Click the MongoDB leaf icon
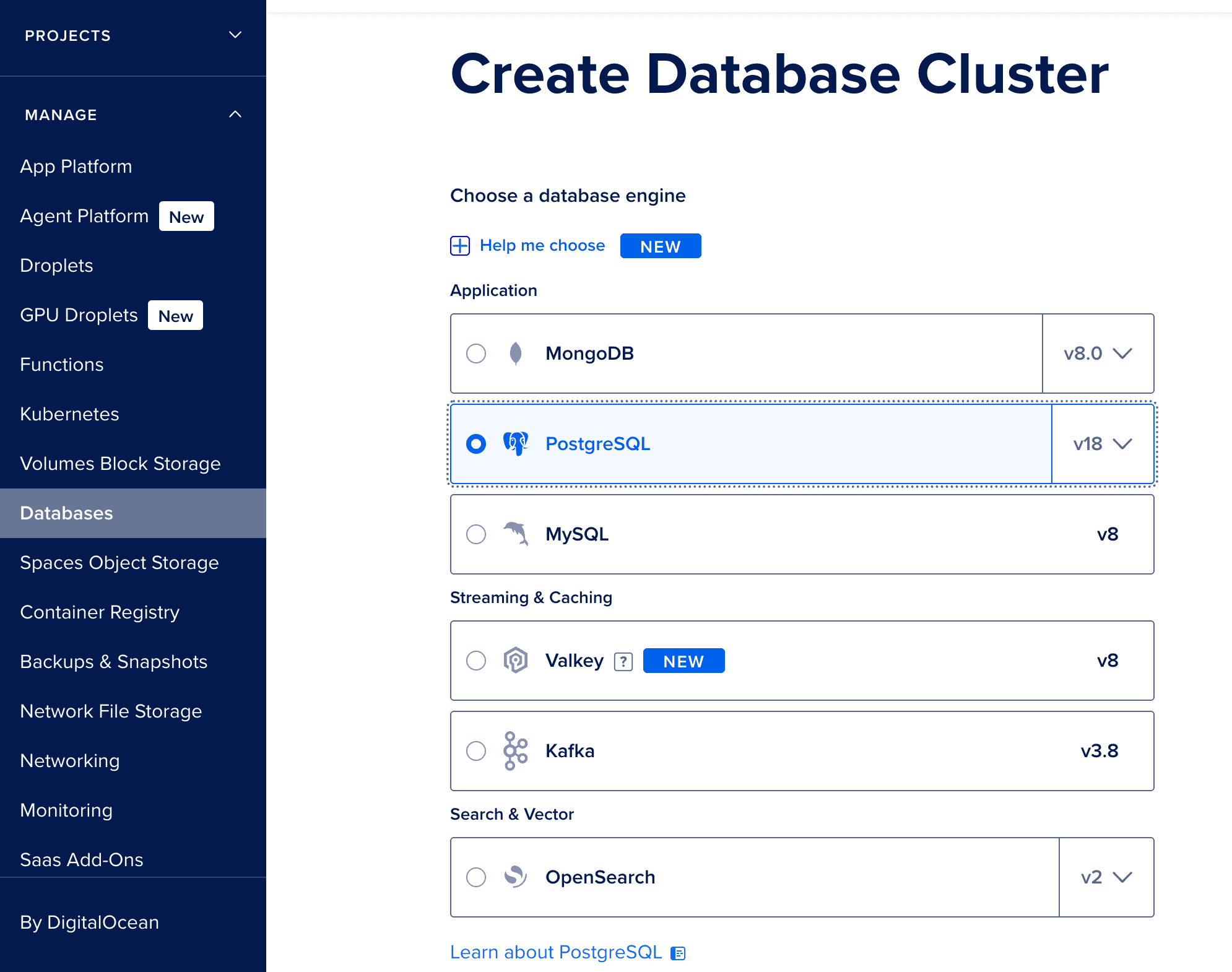The width and height of the screenshot is (1232, 972). [515, 354]
